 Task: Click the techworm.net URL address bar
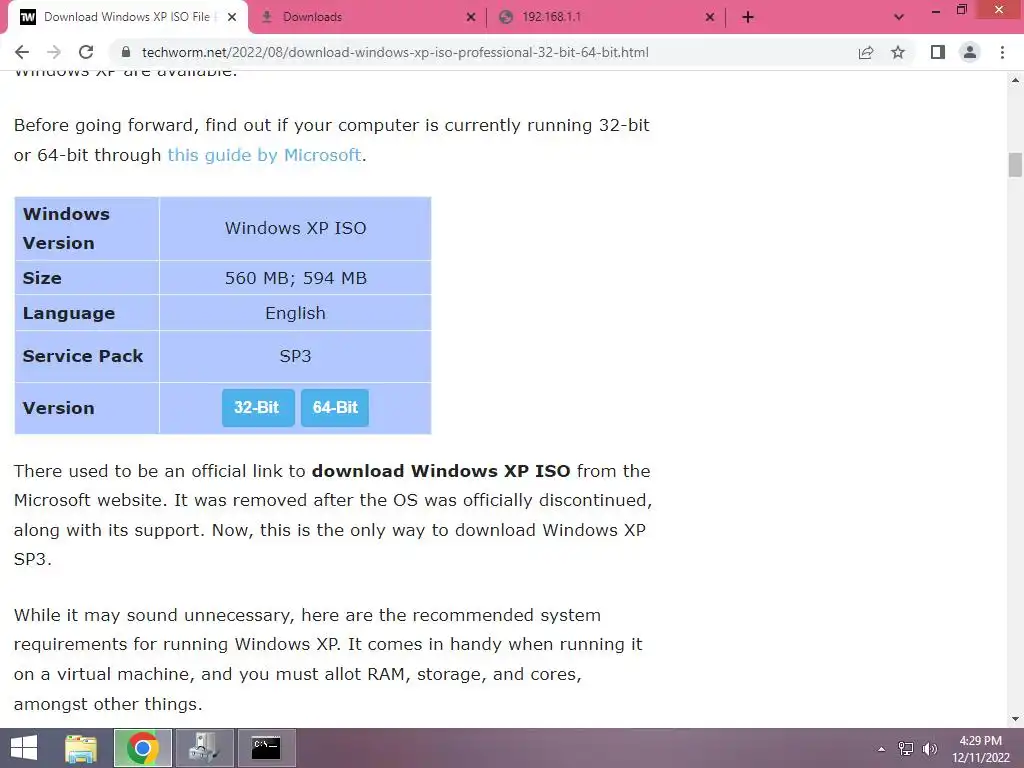pyautogui.click(x=395, y=52)
